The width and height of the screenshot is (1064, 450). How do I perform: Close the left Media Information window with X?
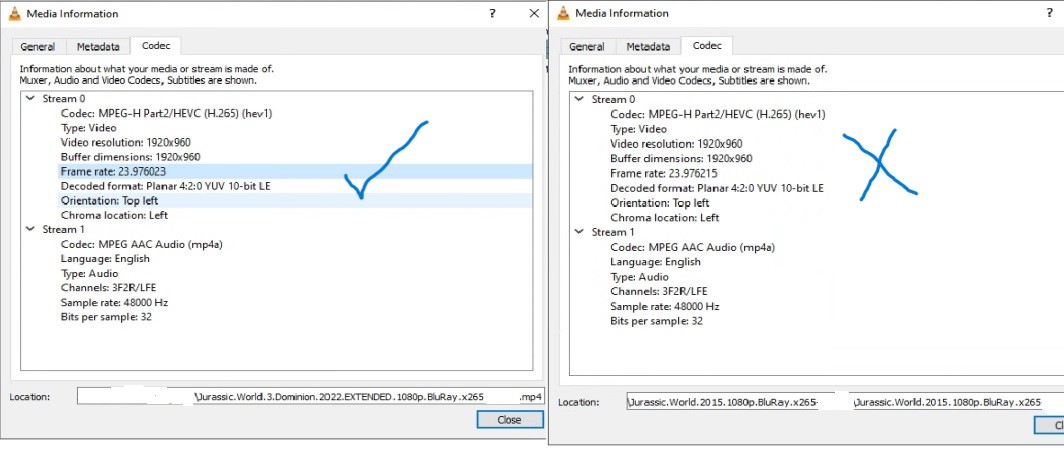tap(534, 14)
